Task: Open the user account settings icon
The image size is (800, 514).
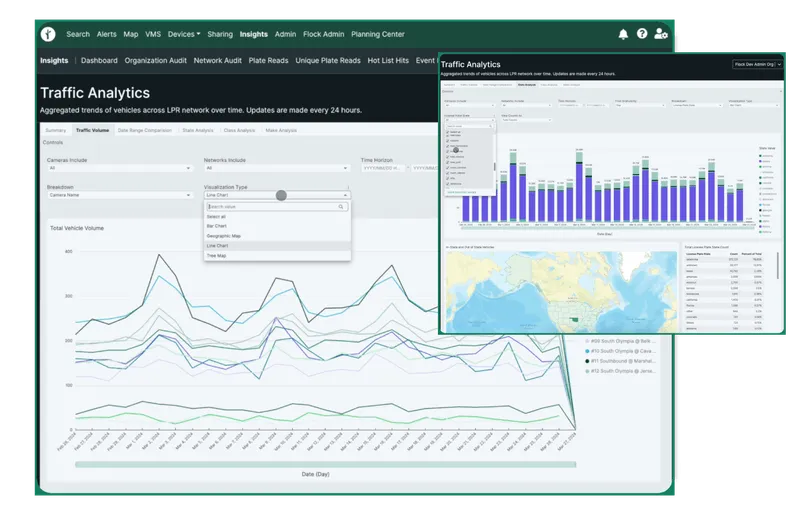Action: (x=661, y=34)
